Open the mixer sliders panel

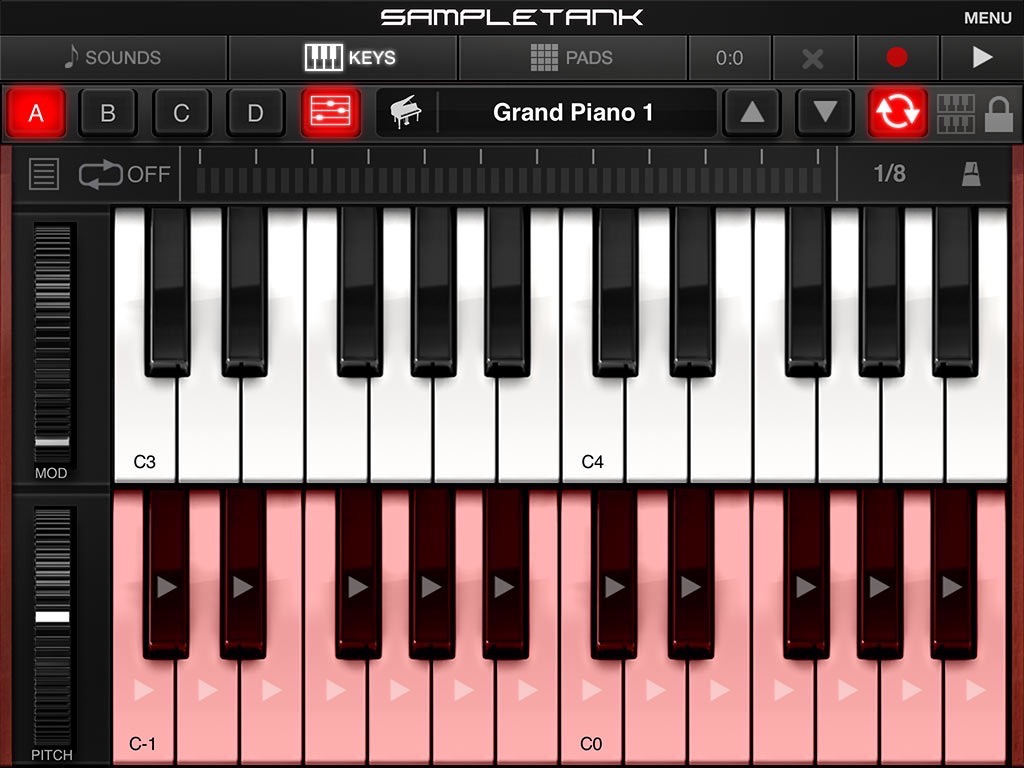(330, 112)
